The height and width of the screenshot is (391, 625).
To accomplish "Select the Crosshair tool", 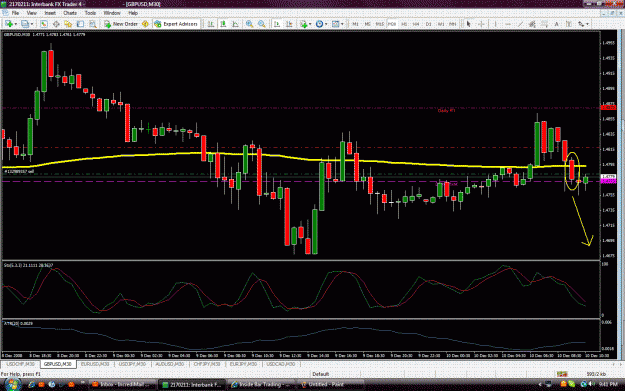I will (x=481, y=24).
